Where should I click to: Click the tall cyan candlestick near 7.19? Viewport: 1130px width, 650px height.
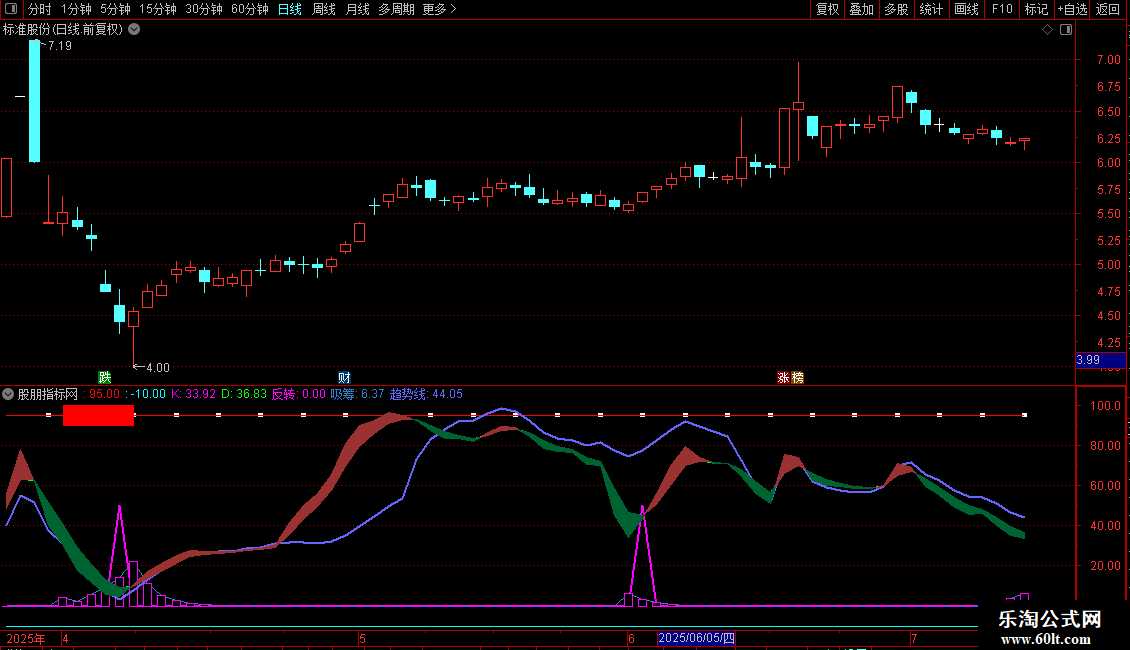[x=34, y=101]
